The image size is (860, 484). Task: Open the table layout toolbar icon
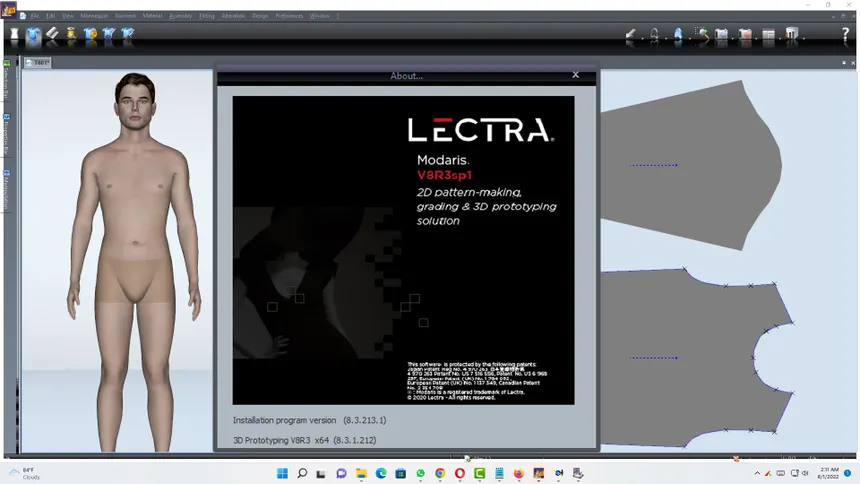click(x=769, y=36)
